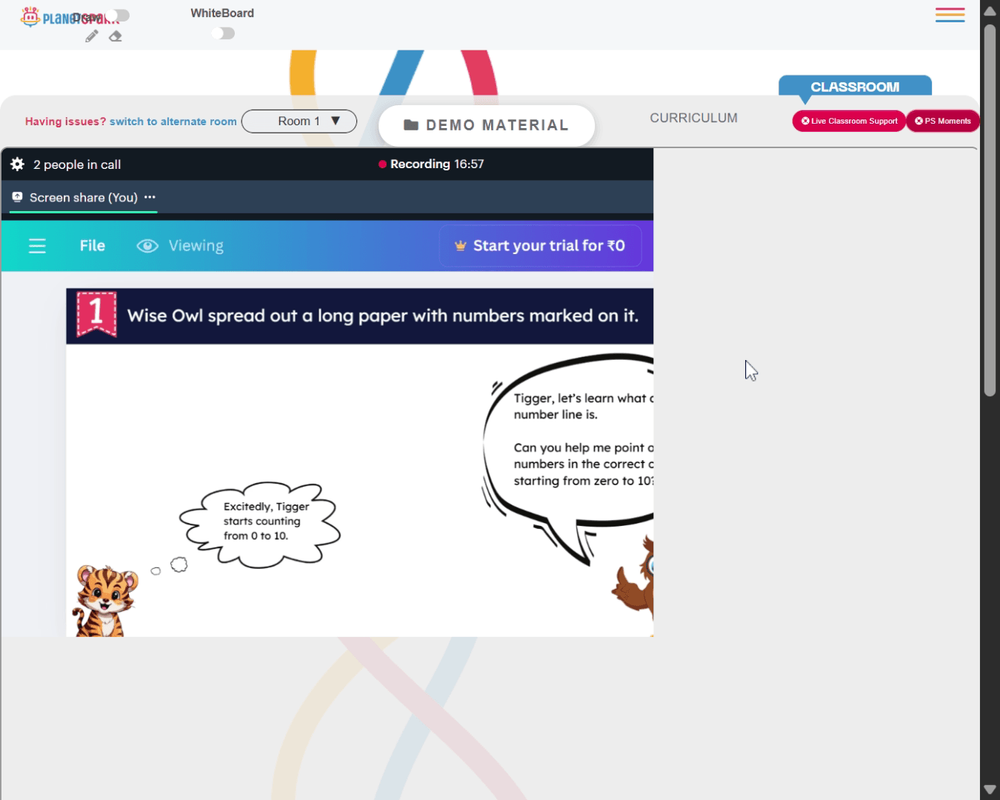Open call settings gear icon
Screen dimensions: 1000x800
coord(17,165)
